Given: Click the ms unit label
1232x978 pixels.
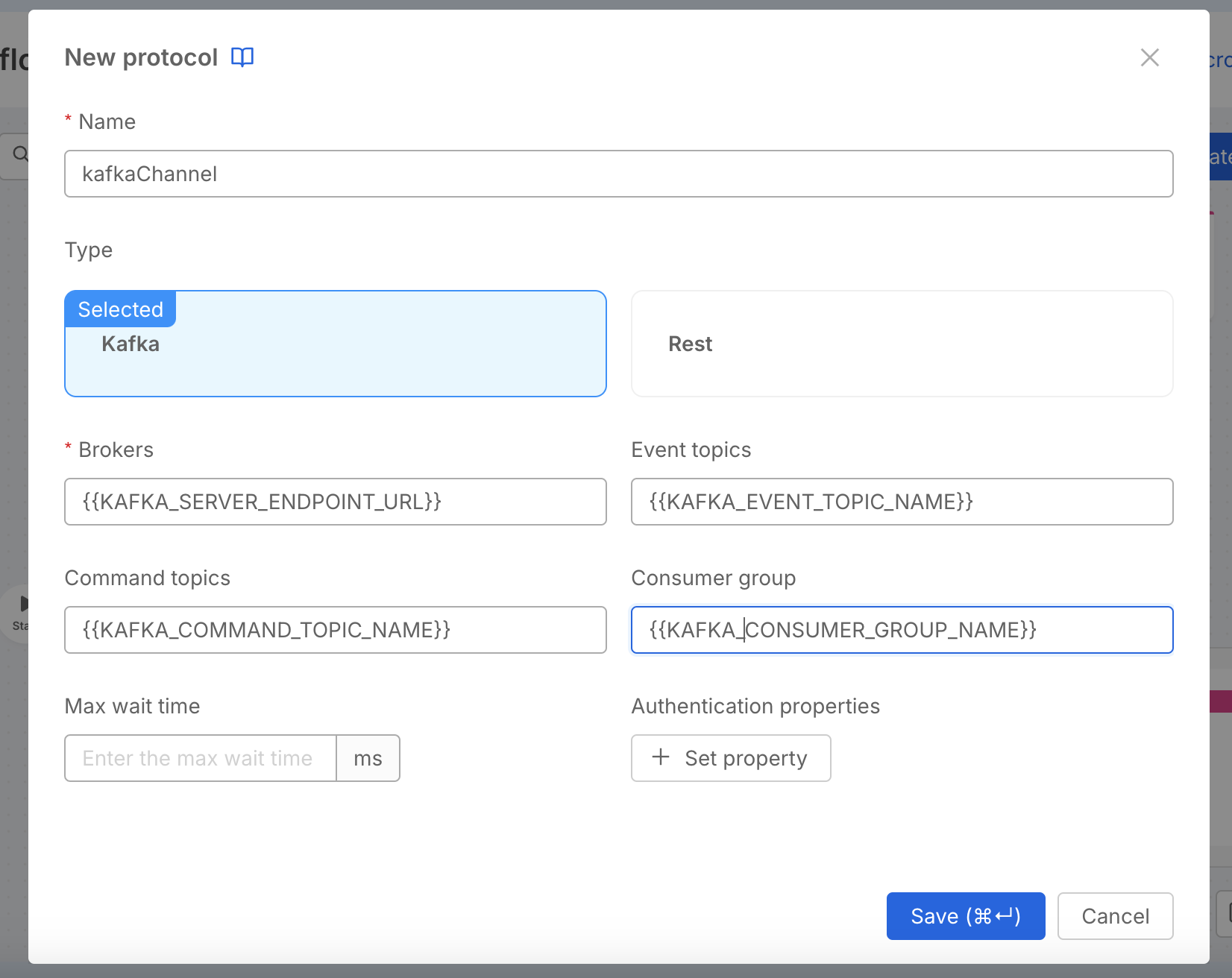Looking at the screenshot, I should (x=368, y=758).
